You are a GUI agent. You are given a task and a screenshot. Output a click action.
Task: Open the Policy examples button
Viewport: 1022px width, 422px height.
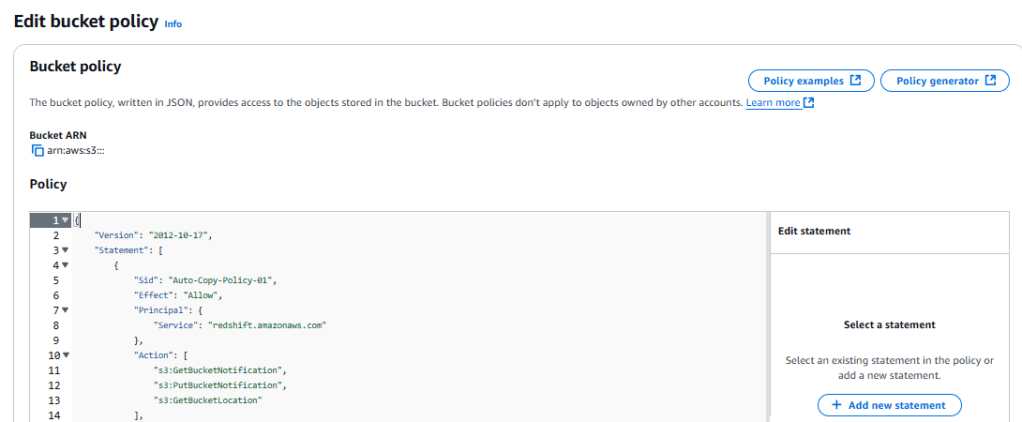tap(811, 81)
